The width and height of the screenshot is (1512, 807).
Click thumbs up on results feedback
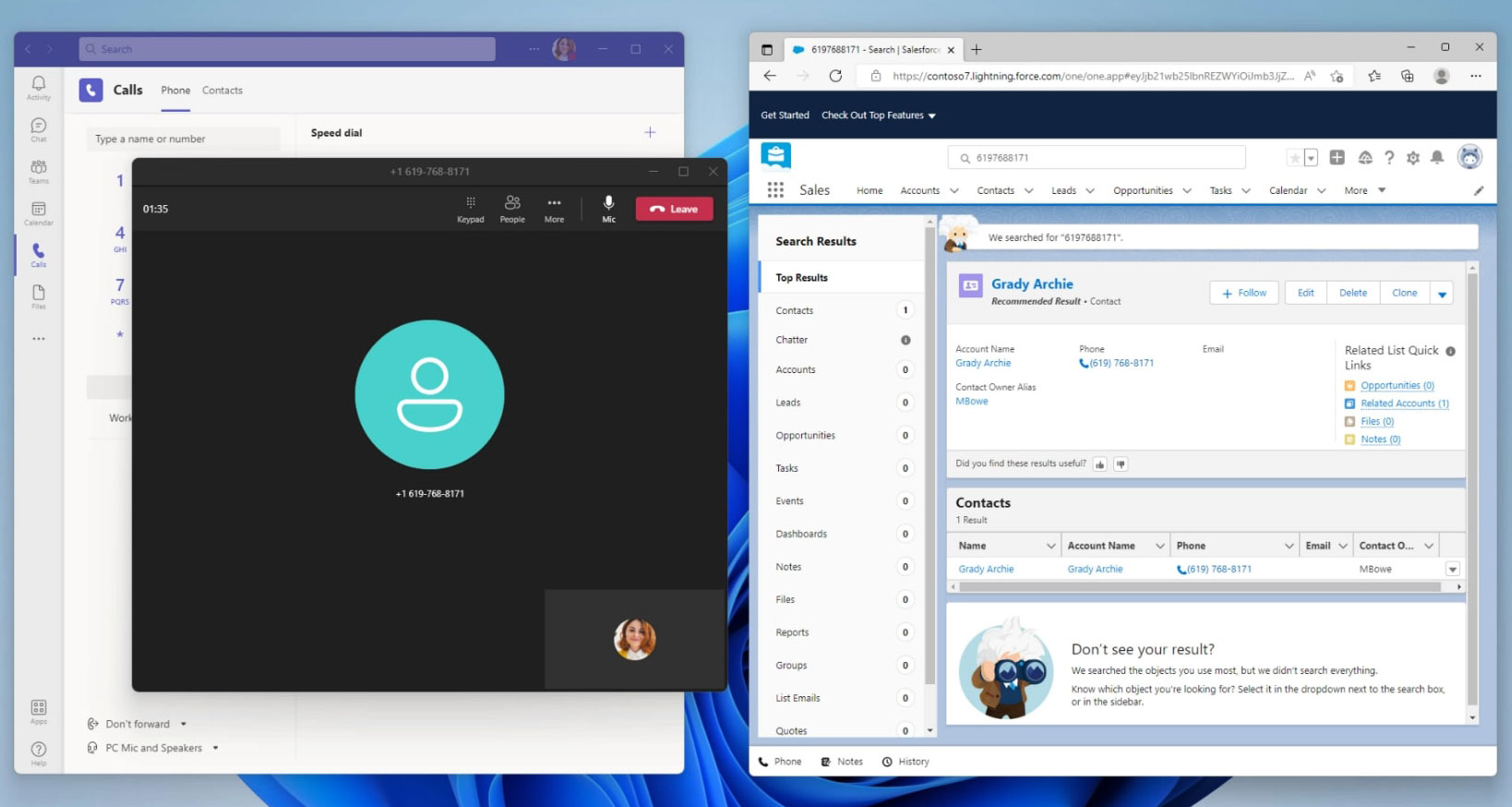click(1100, 464)
